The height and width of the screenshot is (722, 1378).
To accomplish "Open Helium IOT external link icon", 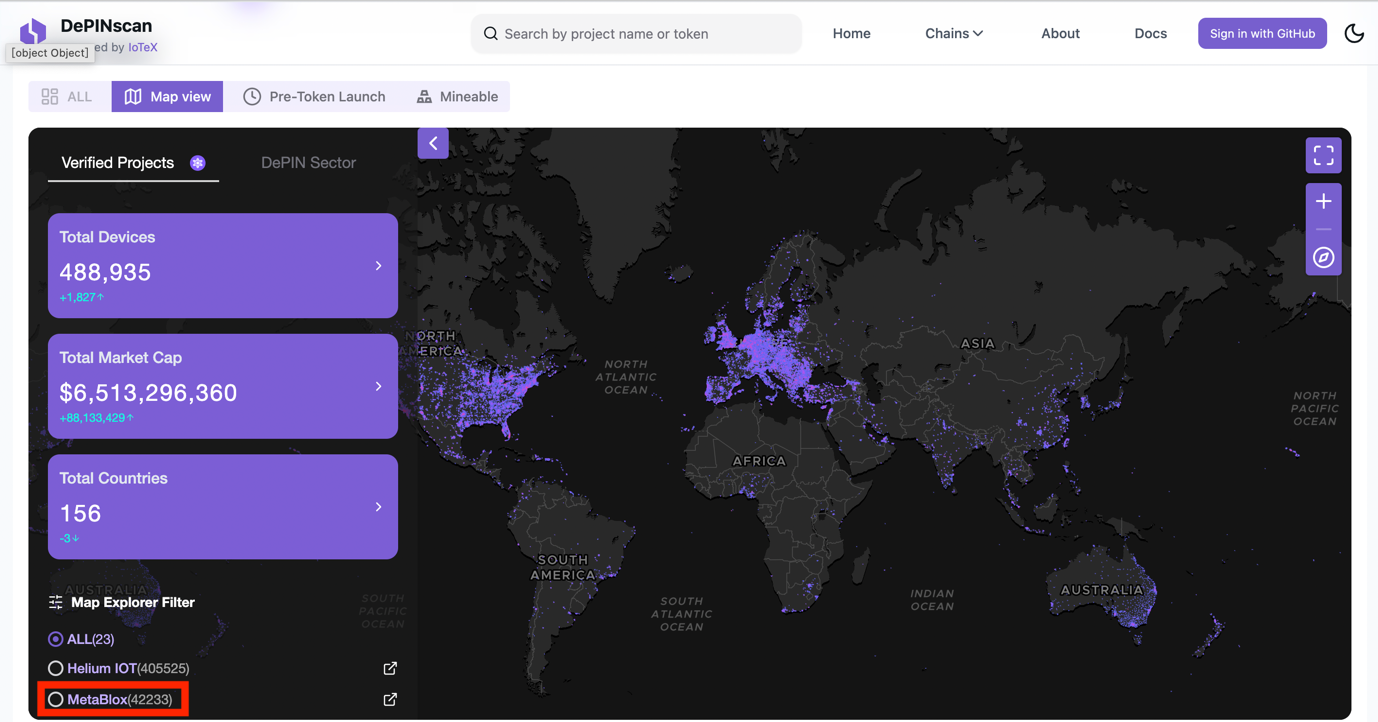I will 390,668.
